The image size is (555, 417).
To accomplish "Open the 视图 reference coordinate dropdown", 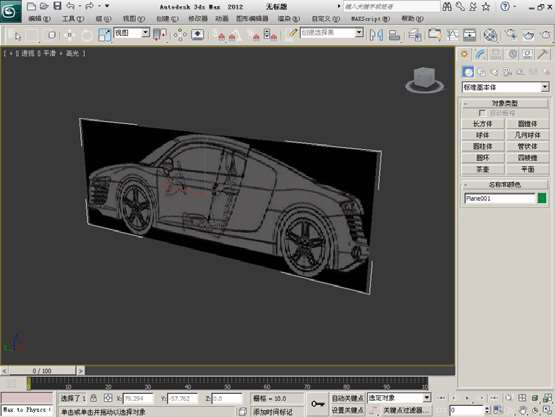I will tap(131, 33).
